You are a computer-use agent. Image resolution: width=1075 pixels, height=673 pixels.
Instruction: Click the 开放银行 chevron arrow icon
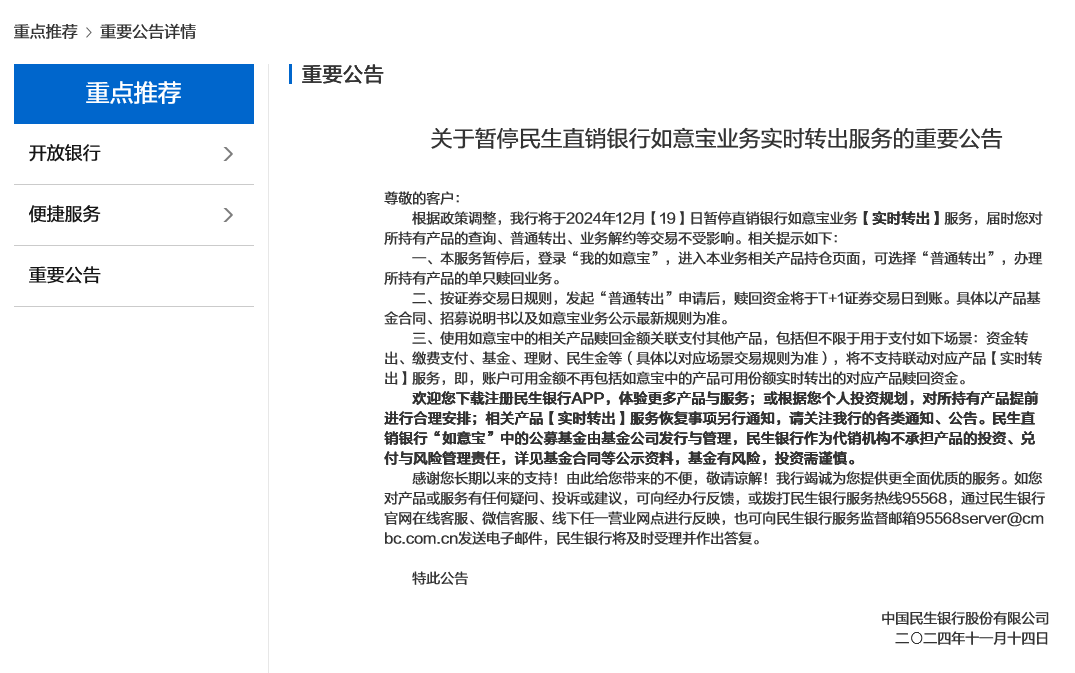[228, 154]
